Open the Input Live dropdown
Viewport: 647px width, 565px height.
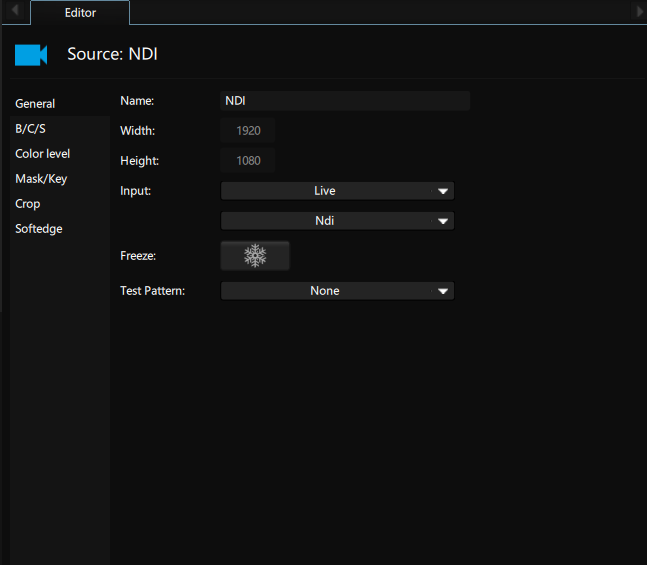click(x=337, y=191)
